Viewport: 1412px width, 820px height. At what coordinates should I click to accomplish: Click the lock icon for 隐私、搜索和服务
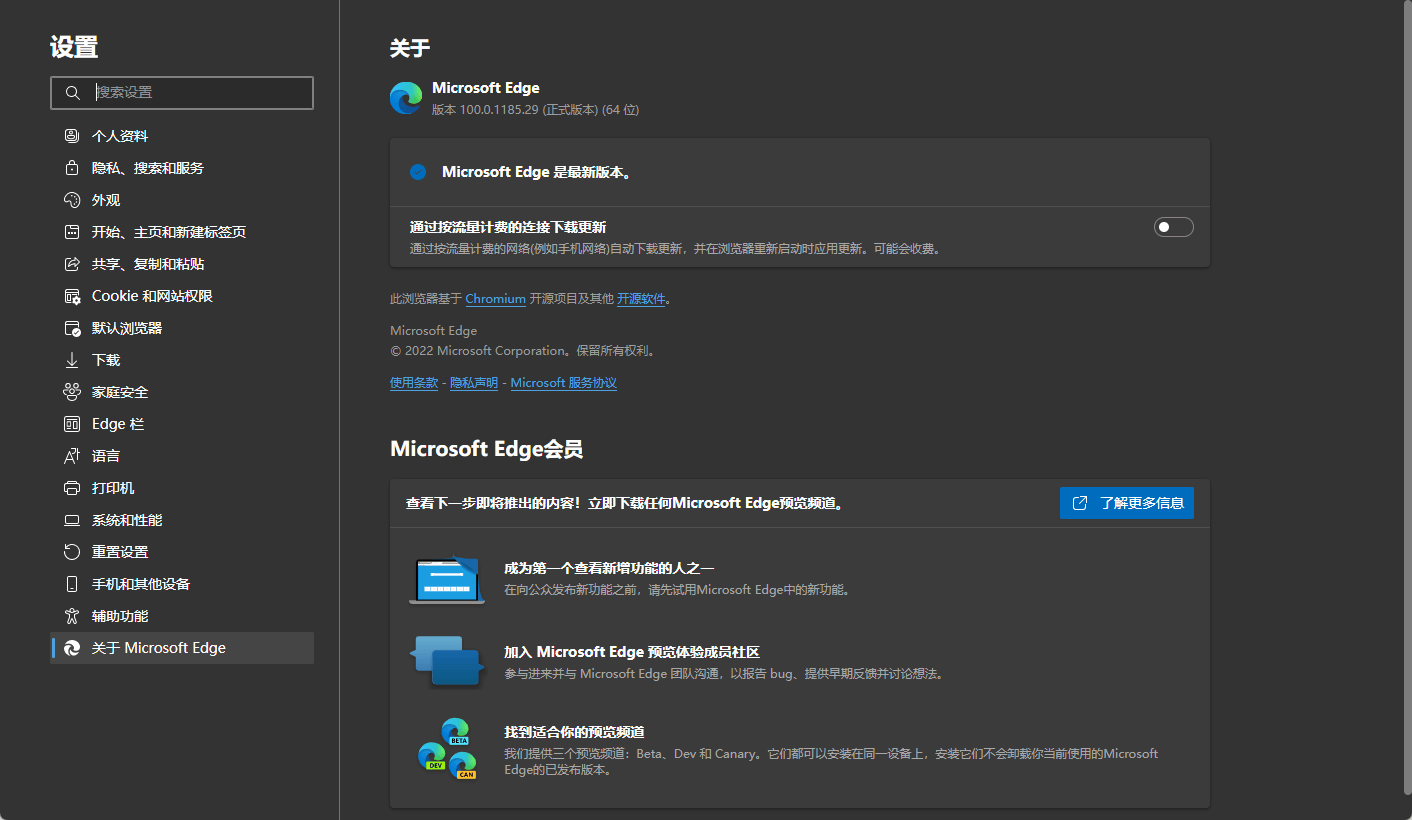(x=72, y=168)
